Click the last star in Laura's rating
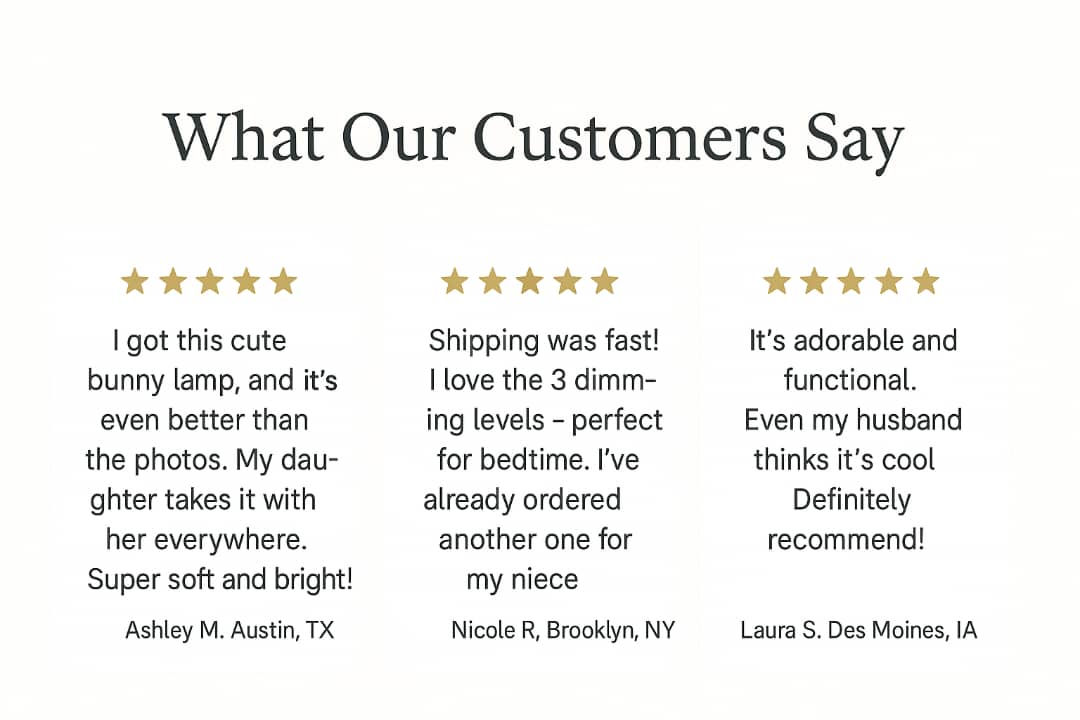1080x720 pixels. click(926, 281)
